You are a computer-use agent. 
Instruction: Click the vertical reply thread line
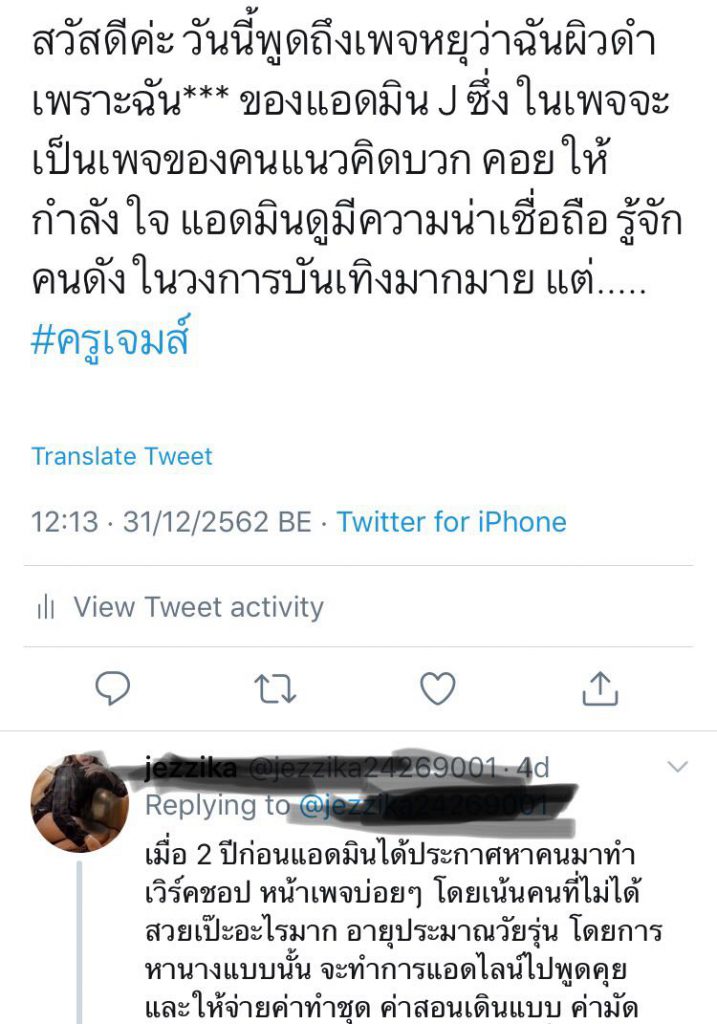(80, 942)
